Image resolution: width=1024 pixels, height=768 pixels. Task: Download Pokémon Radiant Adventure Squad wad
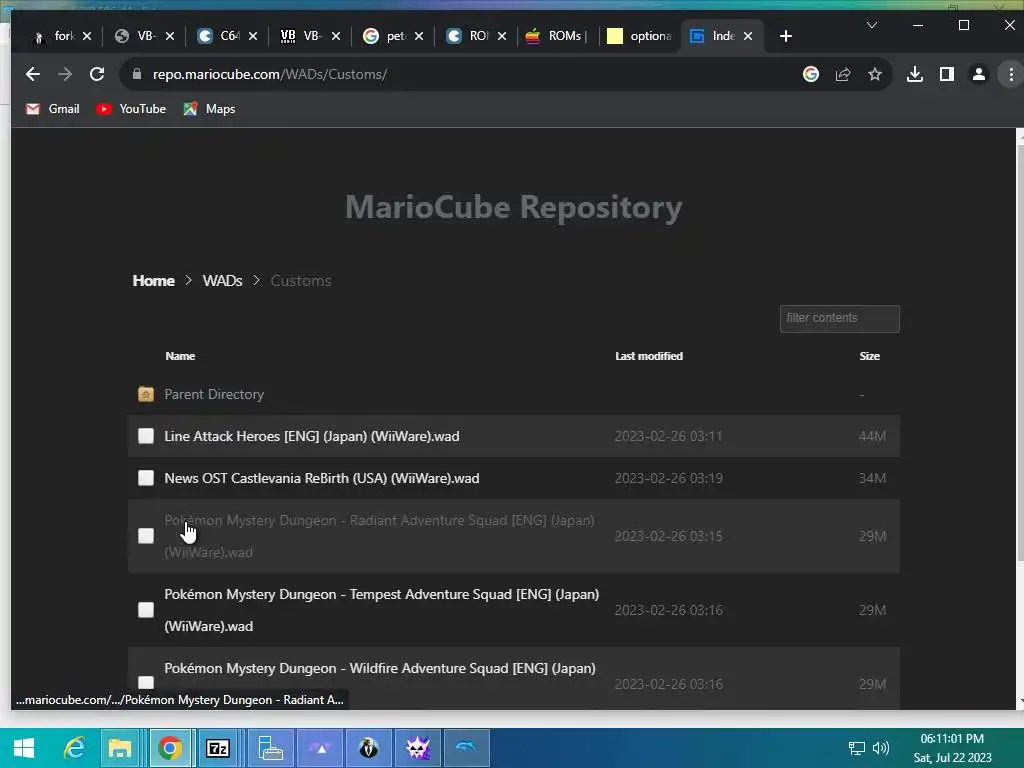coord(379,536)
